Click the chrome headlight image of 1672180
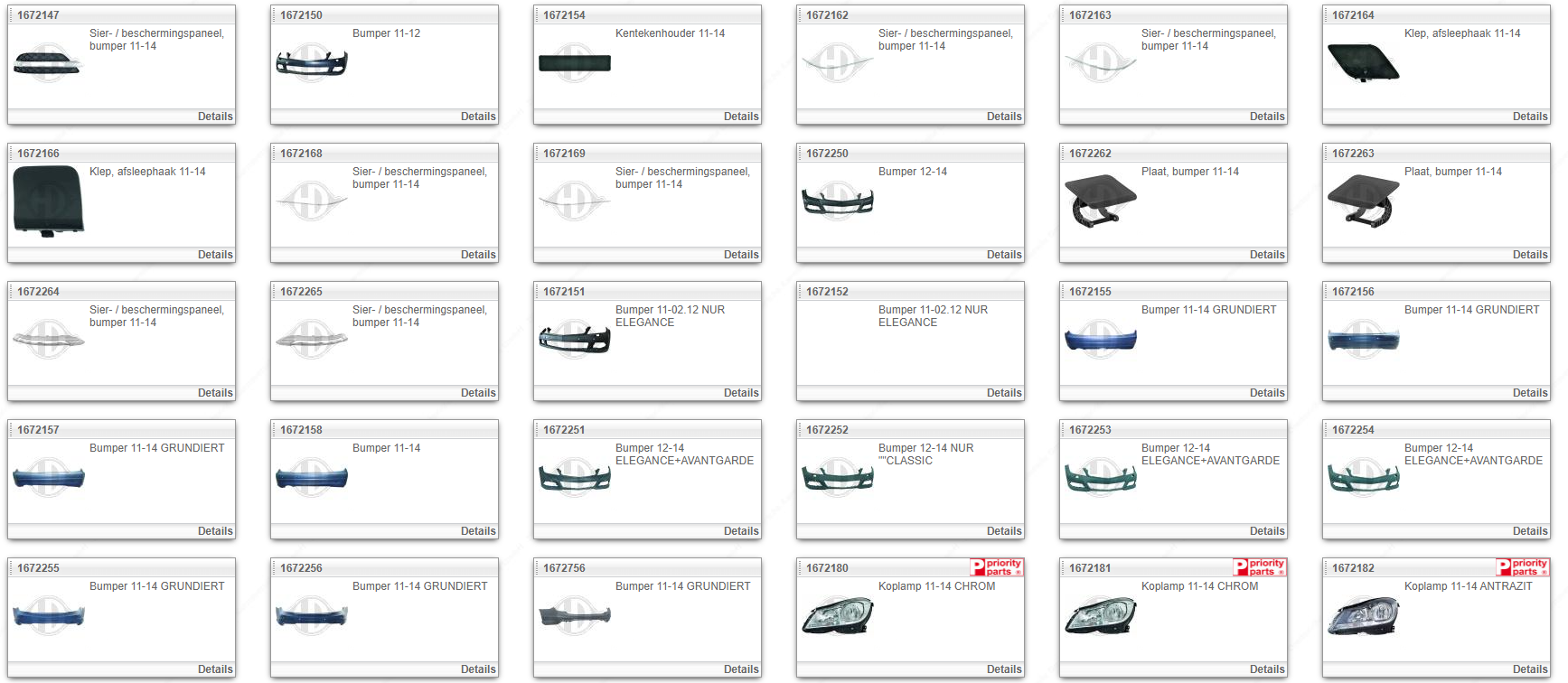This screenshot has height=683, width=1568. 837,616
